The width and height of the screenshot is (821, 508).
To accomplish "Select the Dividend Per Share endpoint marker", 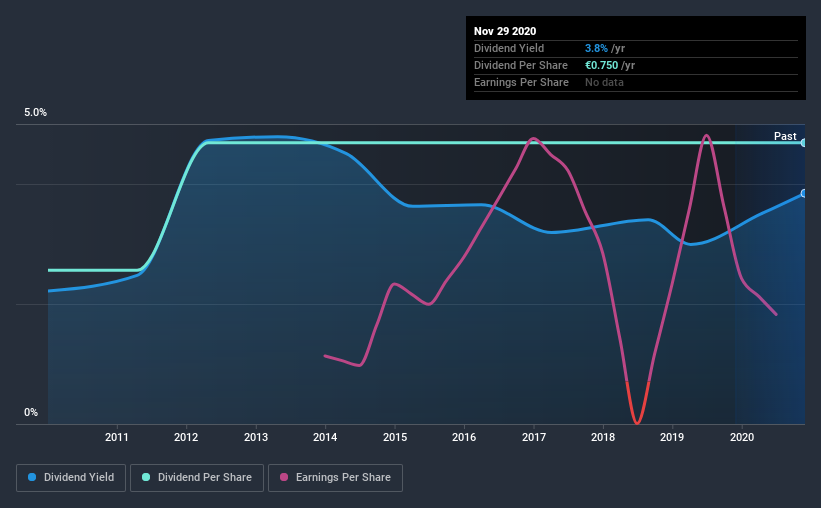I will tap(803, 142).
